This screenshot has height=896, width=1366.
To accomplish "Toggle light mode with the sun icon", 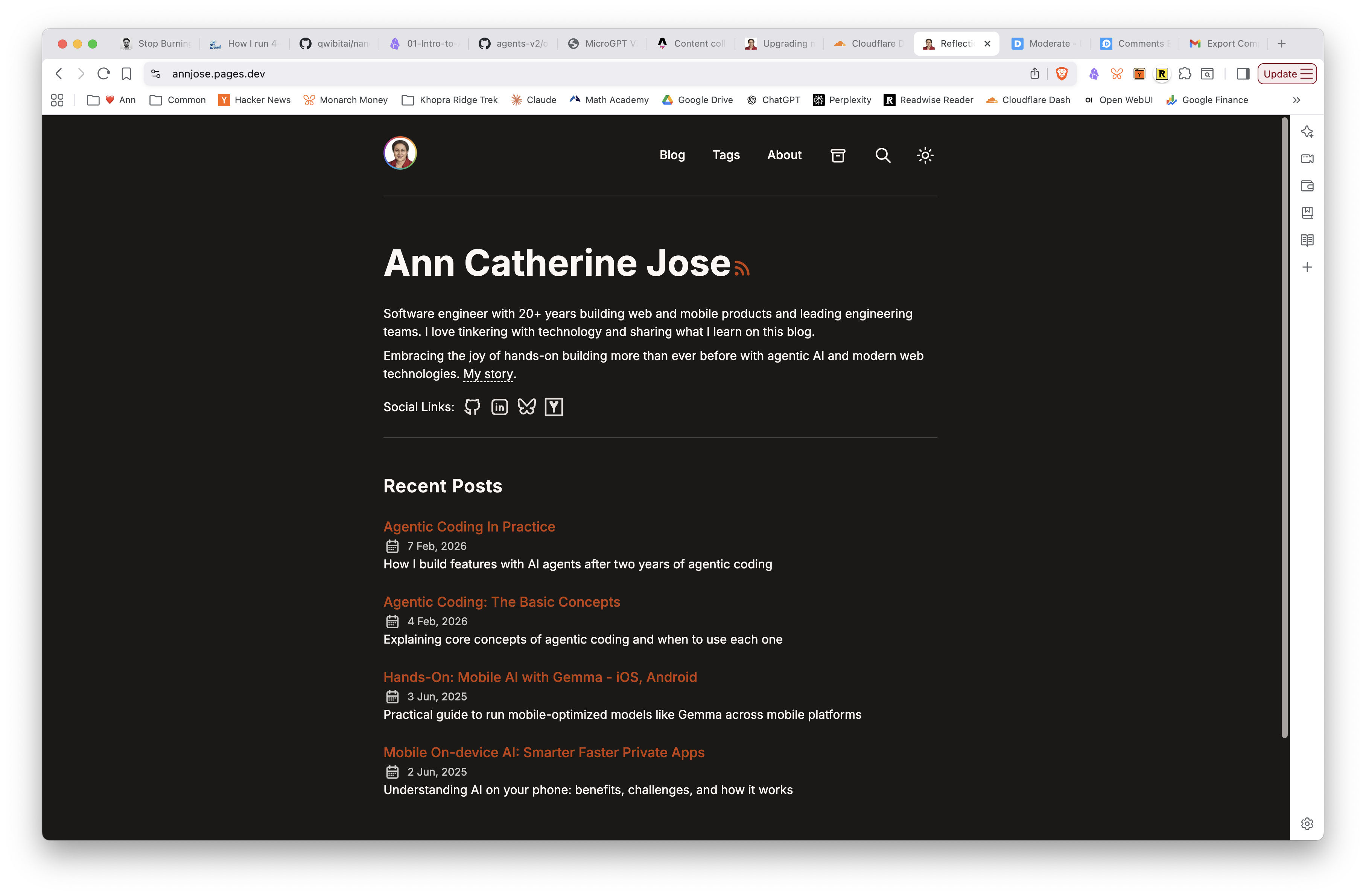I will (x=925, y=155).
